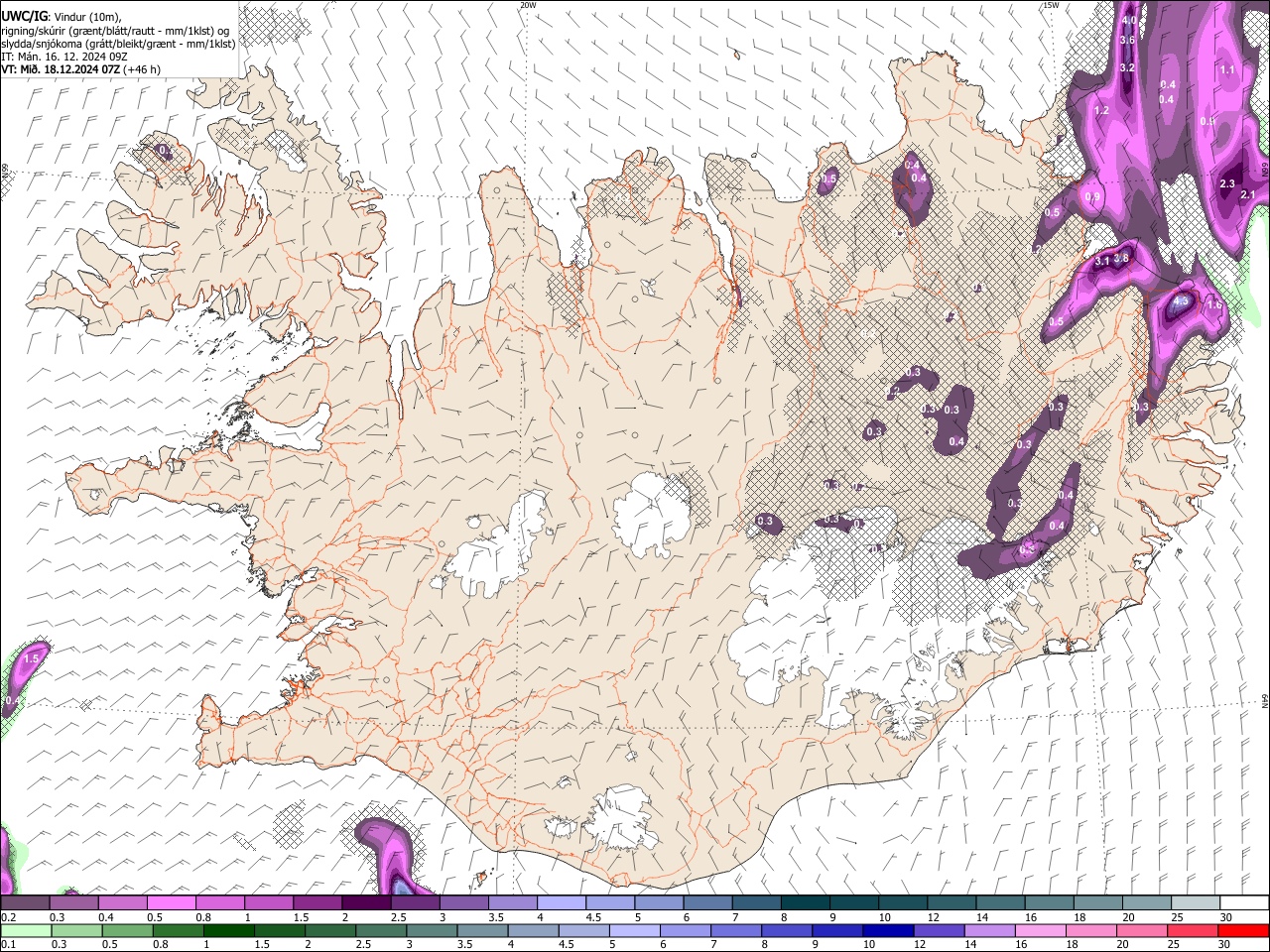
Task: Click the '3.2' snowfall value on the map
Action: tap(1127, 67)
